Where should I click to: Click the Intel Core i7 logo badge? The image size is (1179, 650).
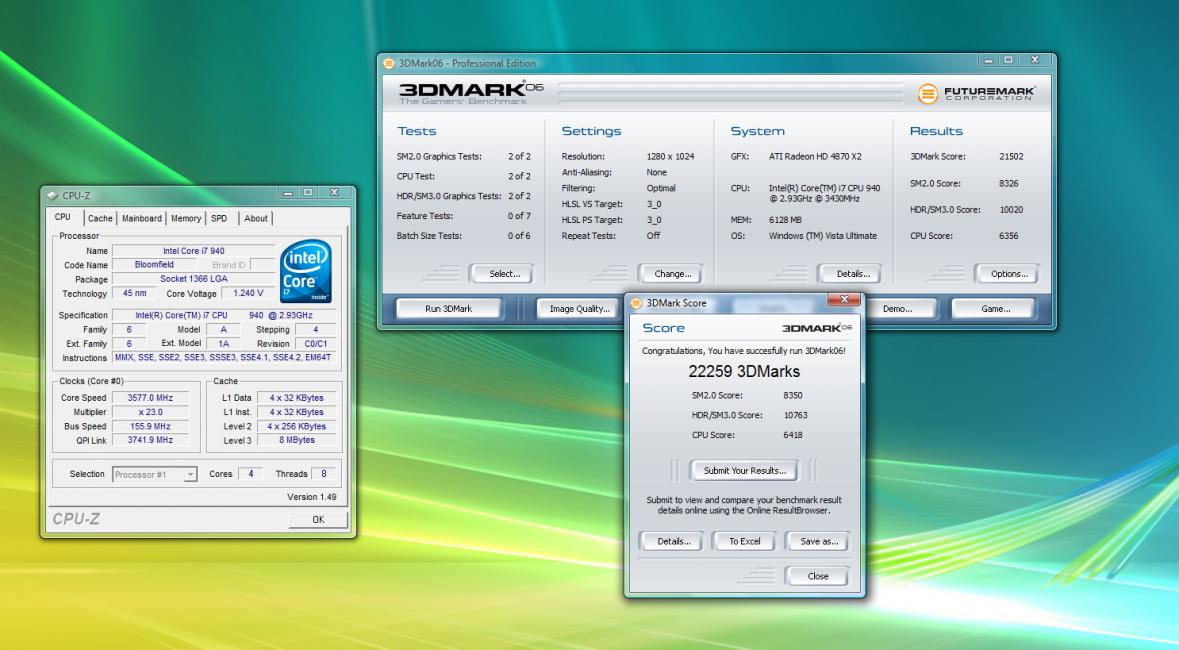coord(306,271)
